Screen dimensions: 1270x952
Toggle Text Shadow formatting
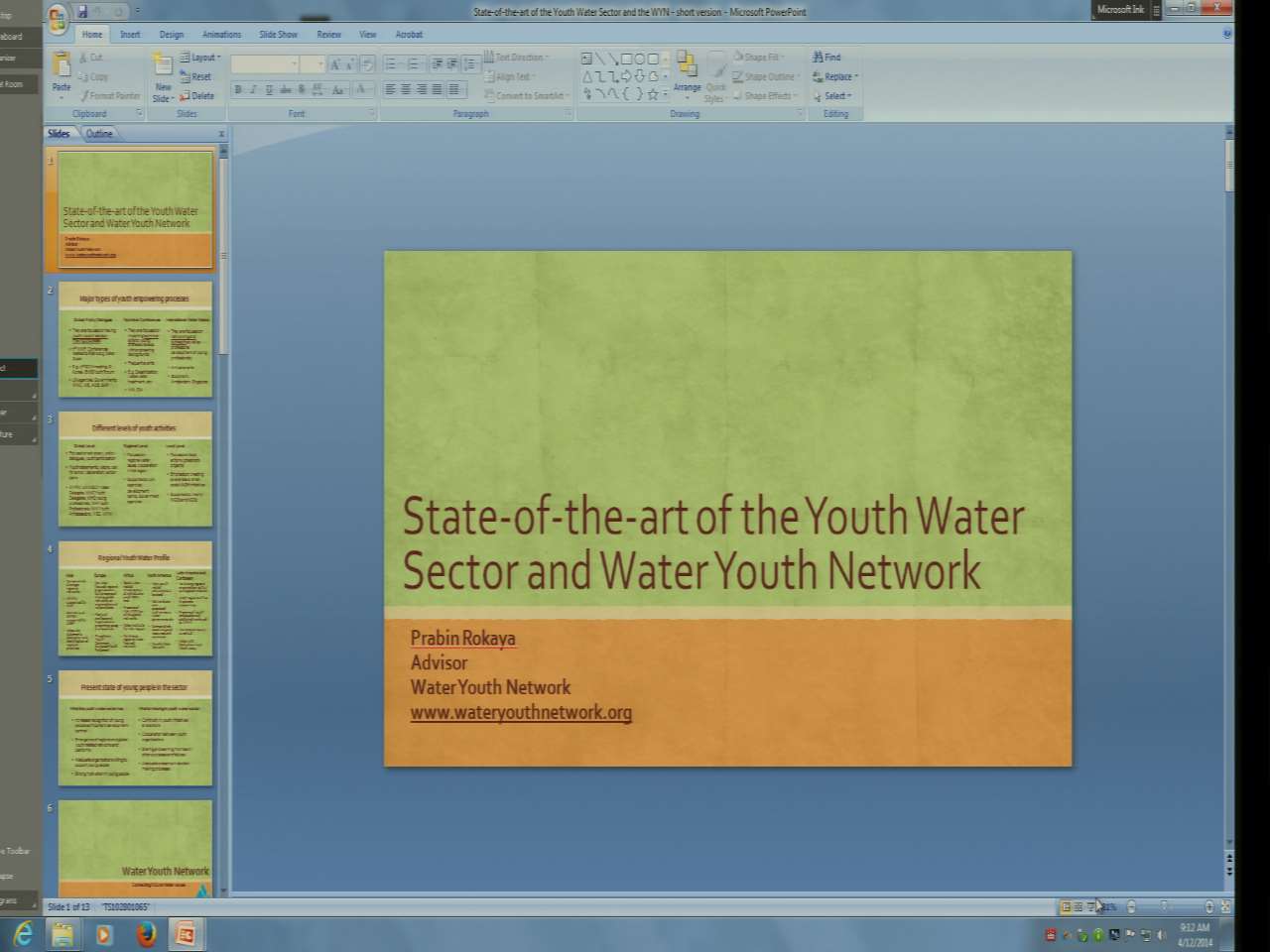(x=302, y=89)
